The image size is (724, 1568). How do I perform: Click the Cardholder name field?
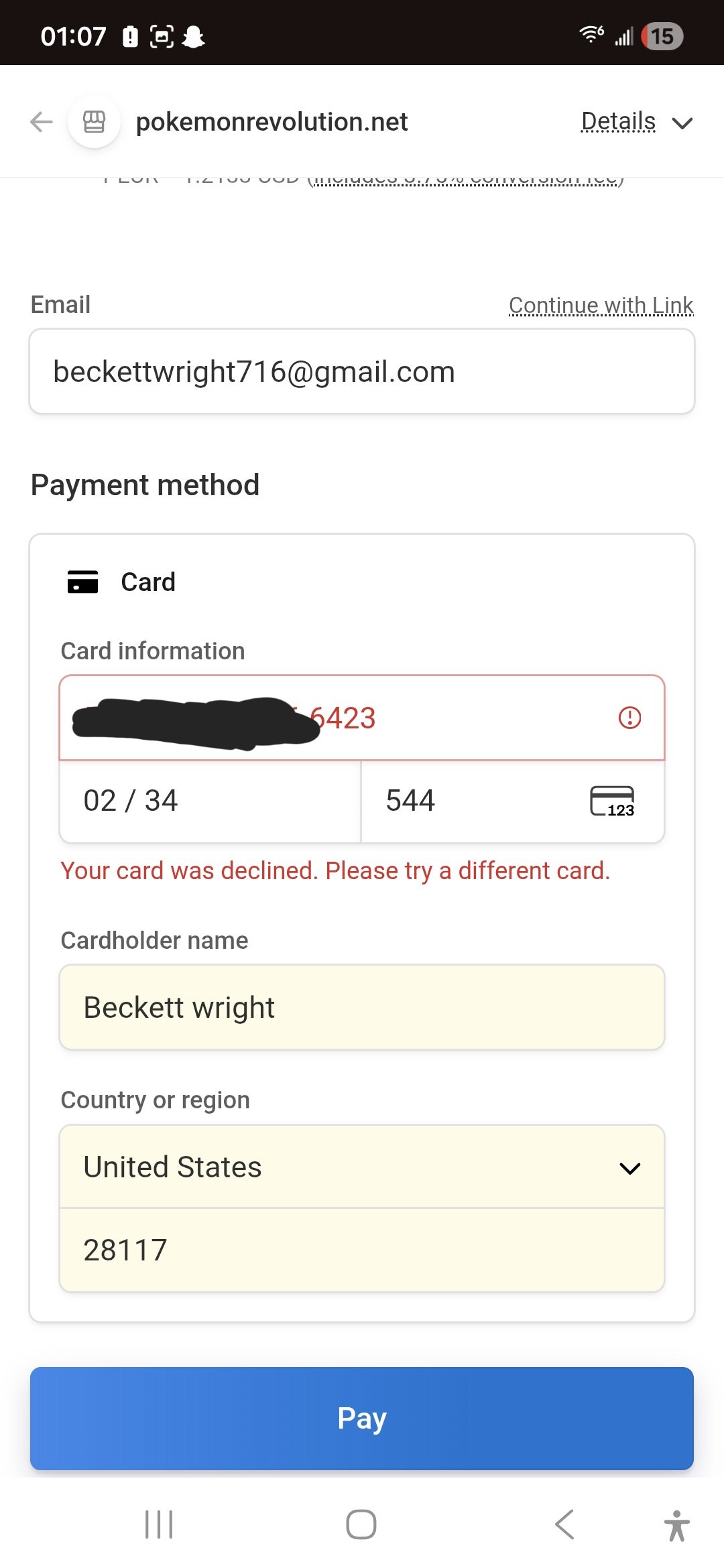coord(362,1007)
